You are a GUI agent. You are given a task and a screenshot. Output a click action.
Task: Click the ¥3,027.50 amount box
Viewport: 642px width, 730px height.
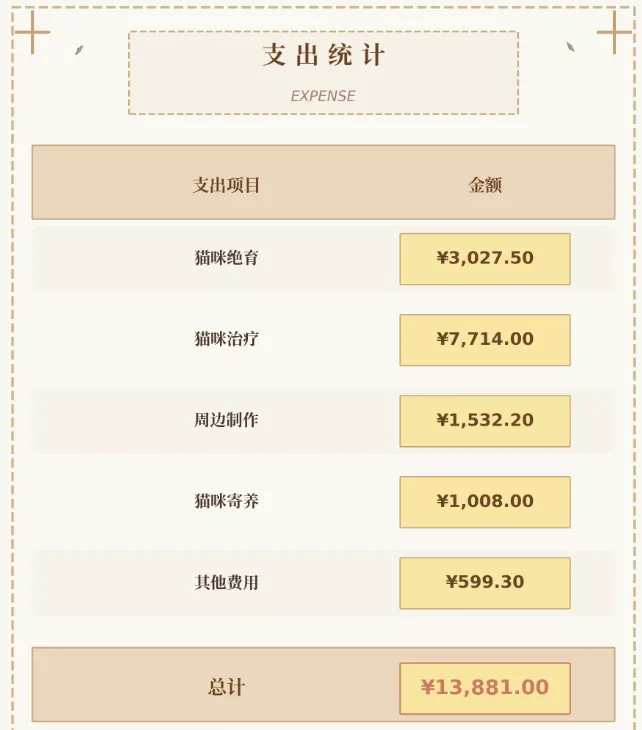coord(485,259)
